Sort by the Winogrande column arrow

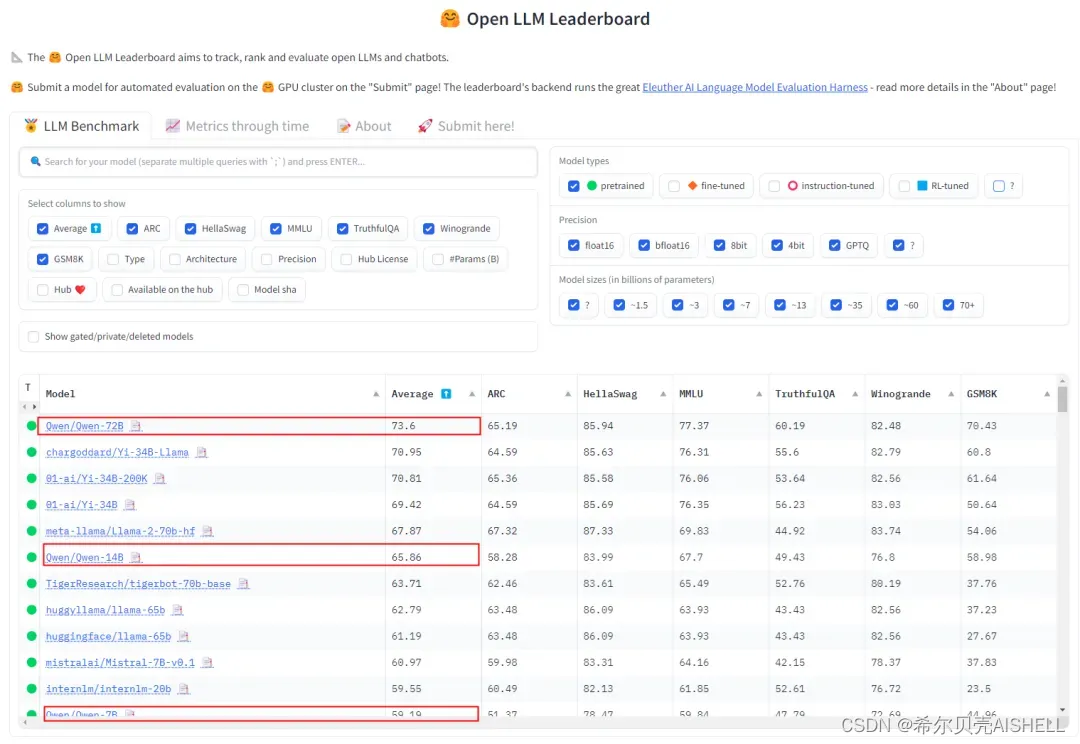point(951,394)
